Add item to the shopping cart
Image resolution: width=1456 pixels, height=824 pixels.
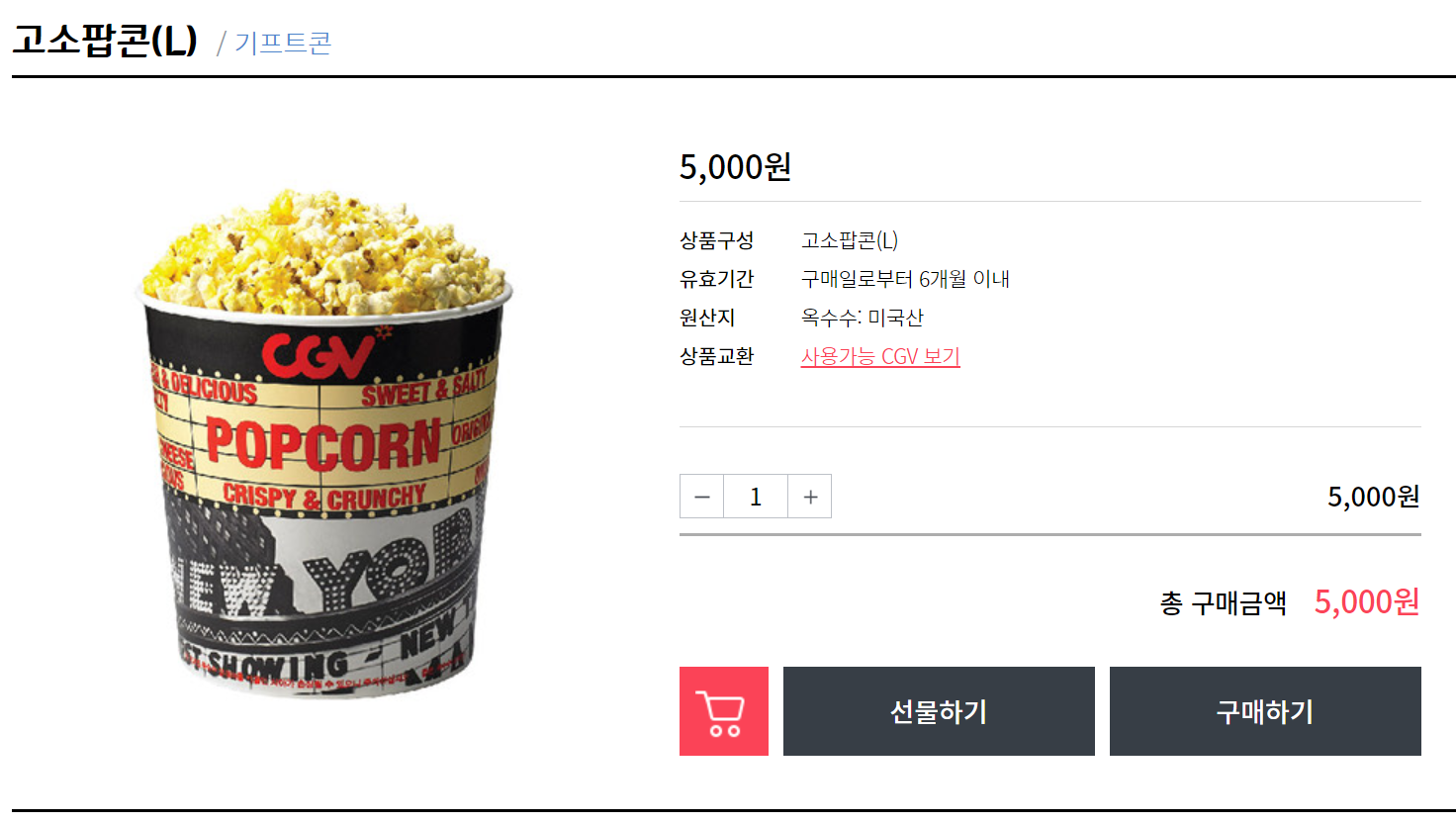click(x=723, y=711)
